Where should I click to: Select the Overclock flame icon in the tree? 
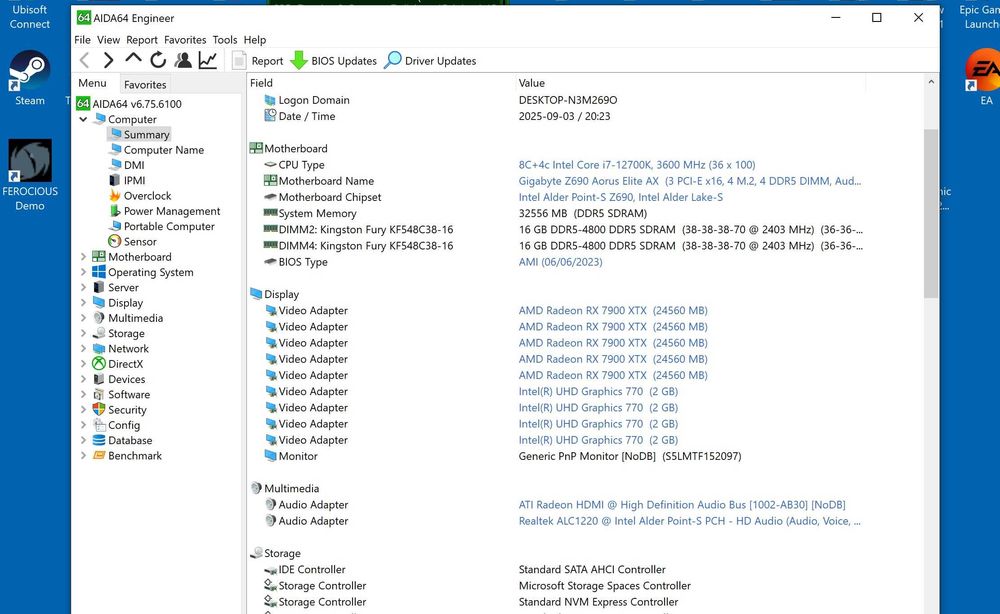coord(115,196)
